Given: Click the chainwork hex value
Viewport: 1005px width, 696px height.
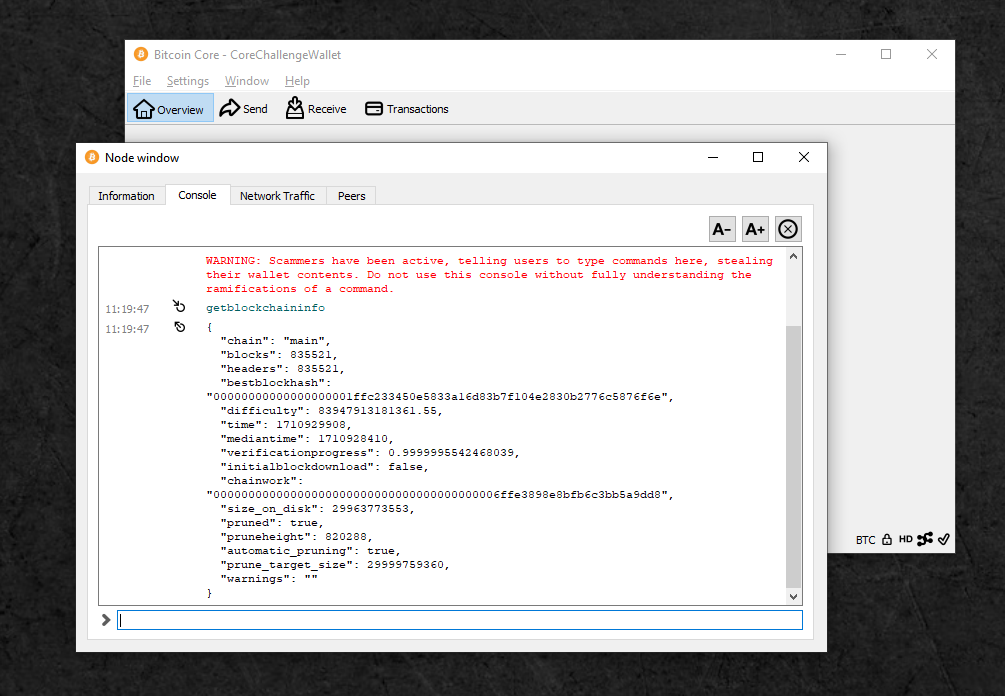Looking at the screenshot, I should click(440, 495).
